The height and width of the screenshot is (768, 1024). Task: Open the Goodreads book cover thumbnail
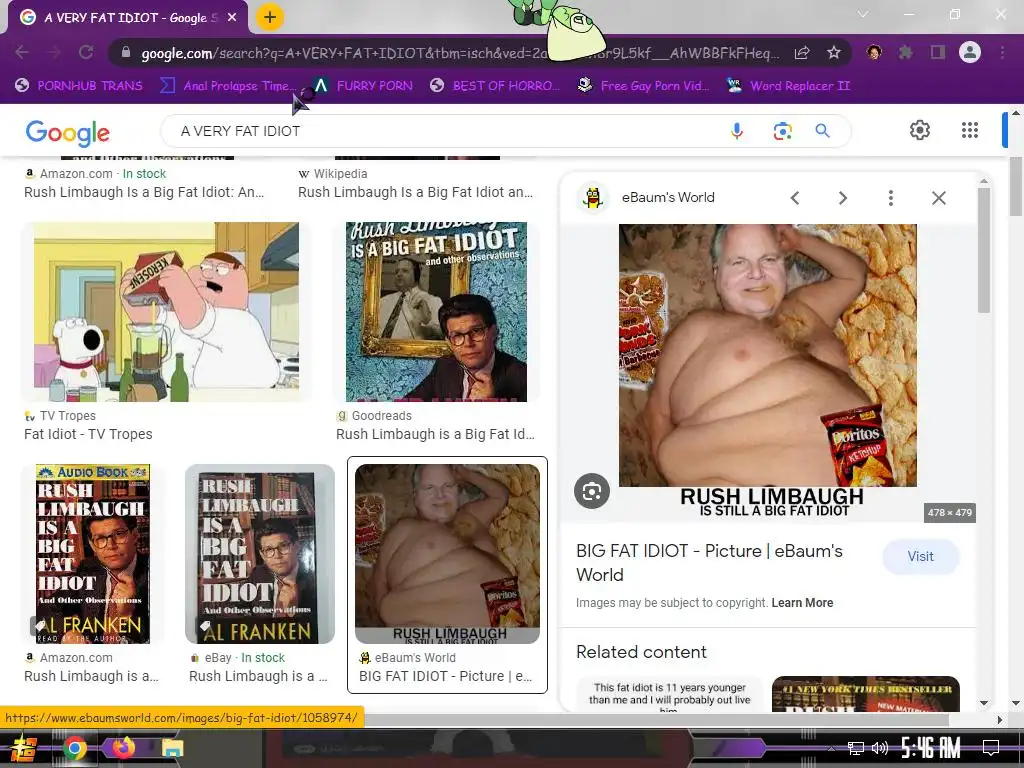436,312
